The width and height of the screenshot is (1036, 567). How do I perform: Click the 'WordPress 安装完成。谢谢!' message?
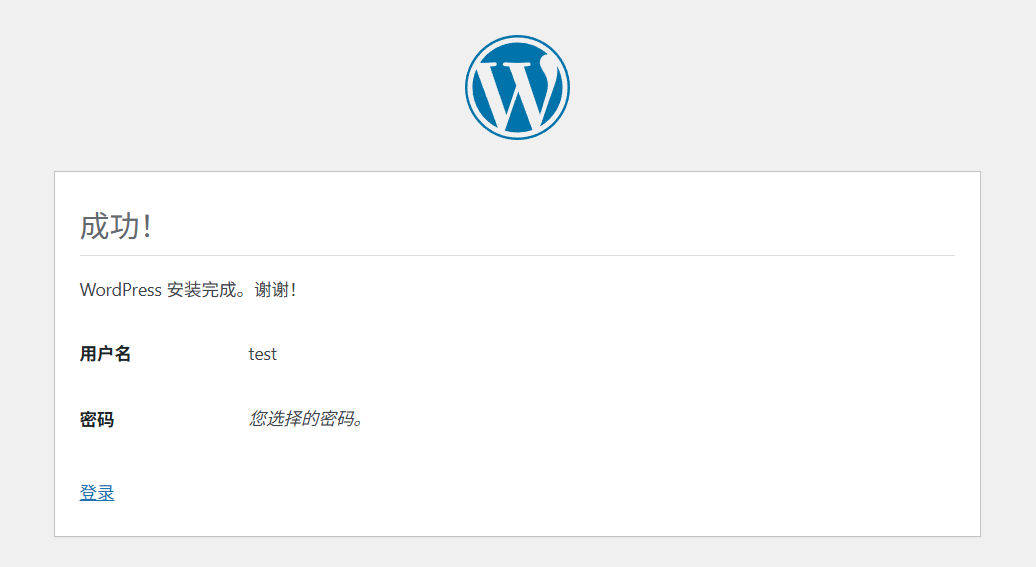188,289
